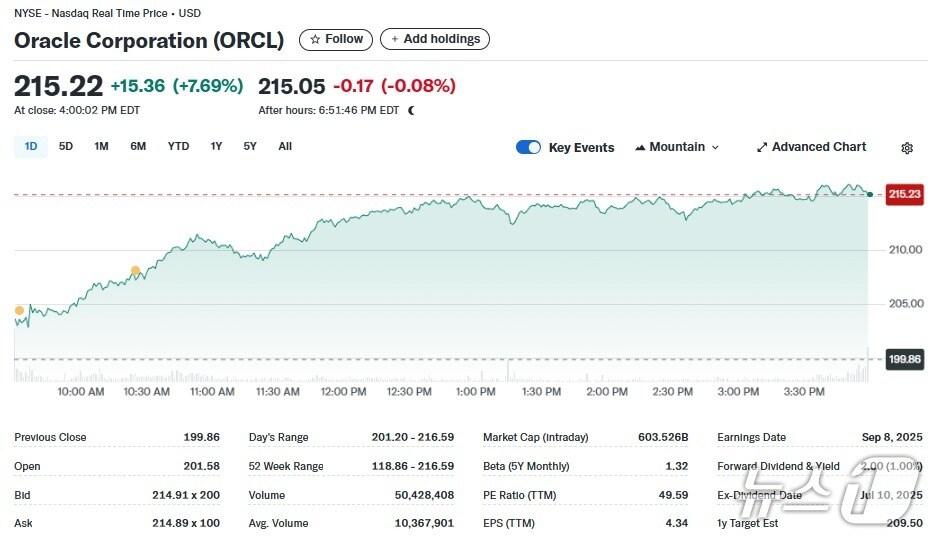Toggle the Key Events switch
The image size is (933, 538).
coord(528,147)
